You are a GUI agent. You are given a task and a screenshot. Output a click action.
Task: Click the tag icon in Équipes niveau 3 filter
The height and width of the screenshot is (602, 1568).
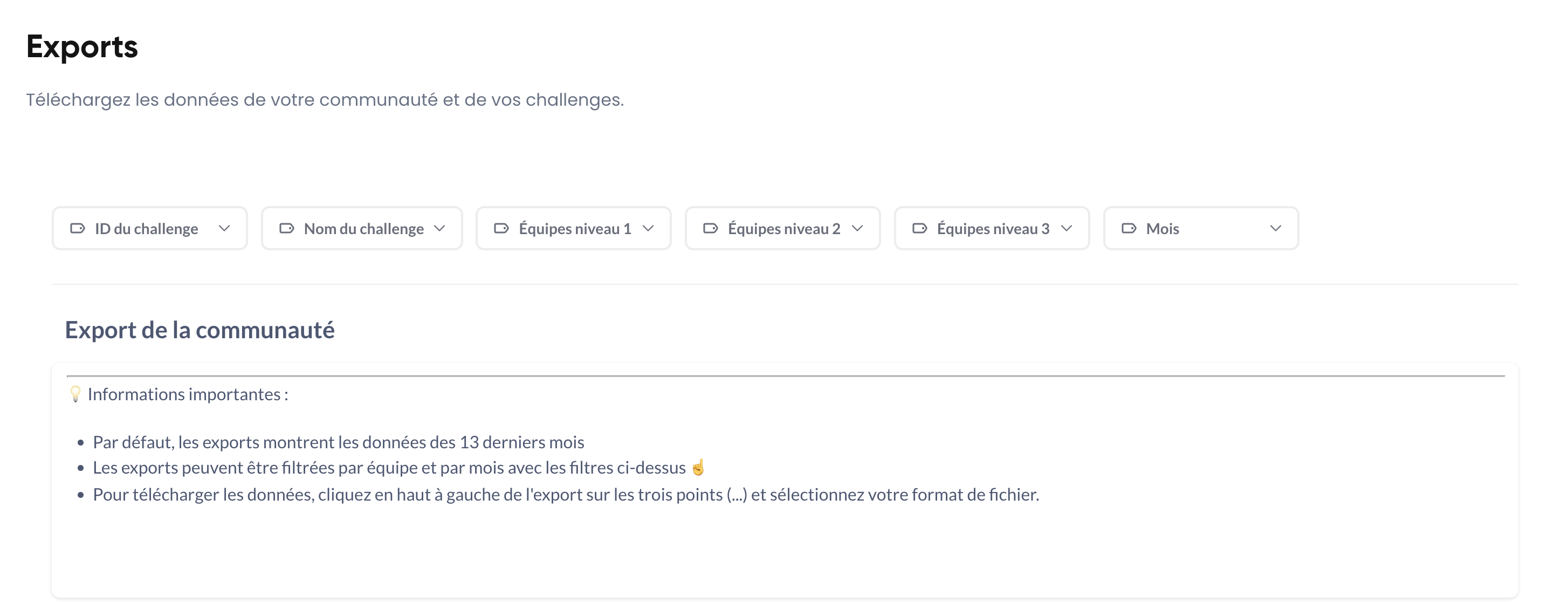[919, 229]
